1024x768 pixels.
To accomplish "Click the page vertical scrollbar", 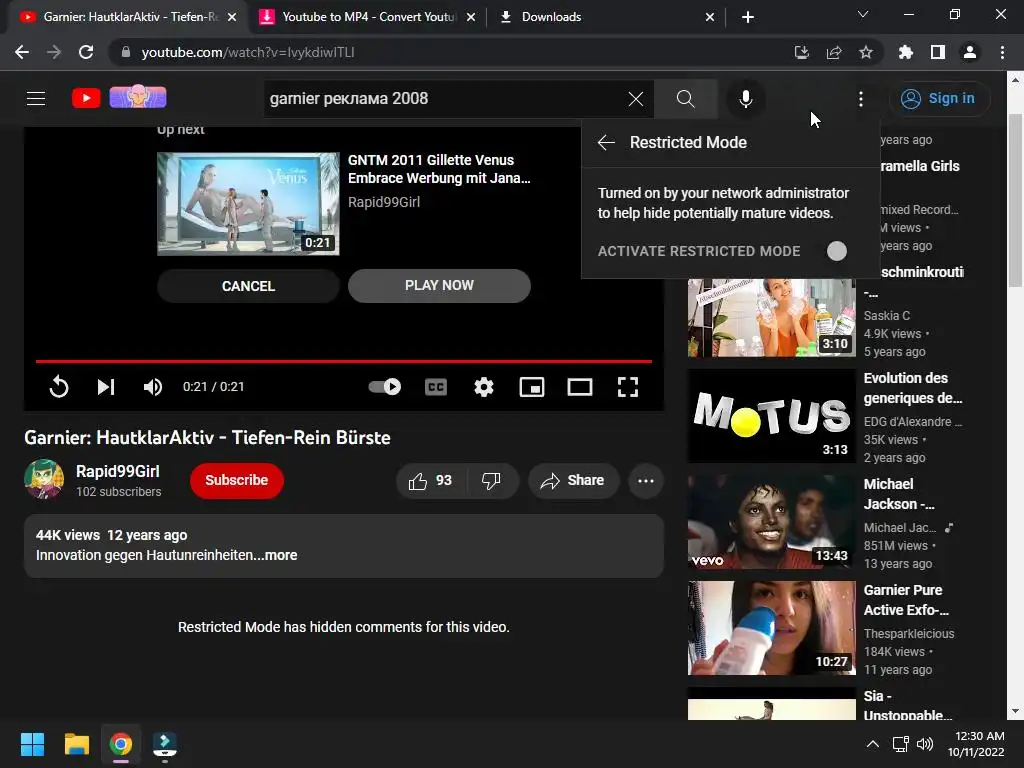I will 1015,200.
